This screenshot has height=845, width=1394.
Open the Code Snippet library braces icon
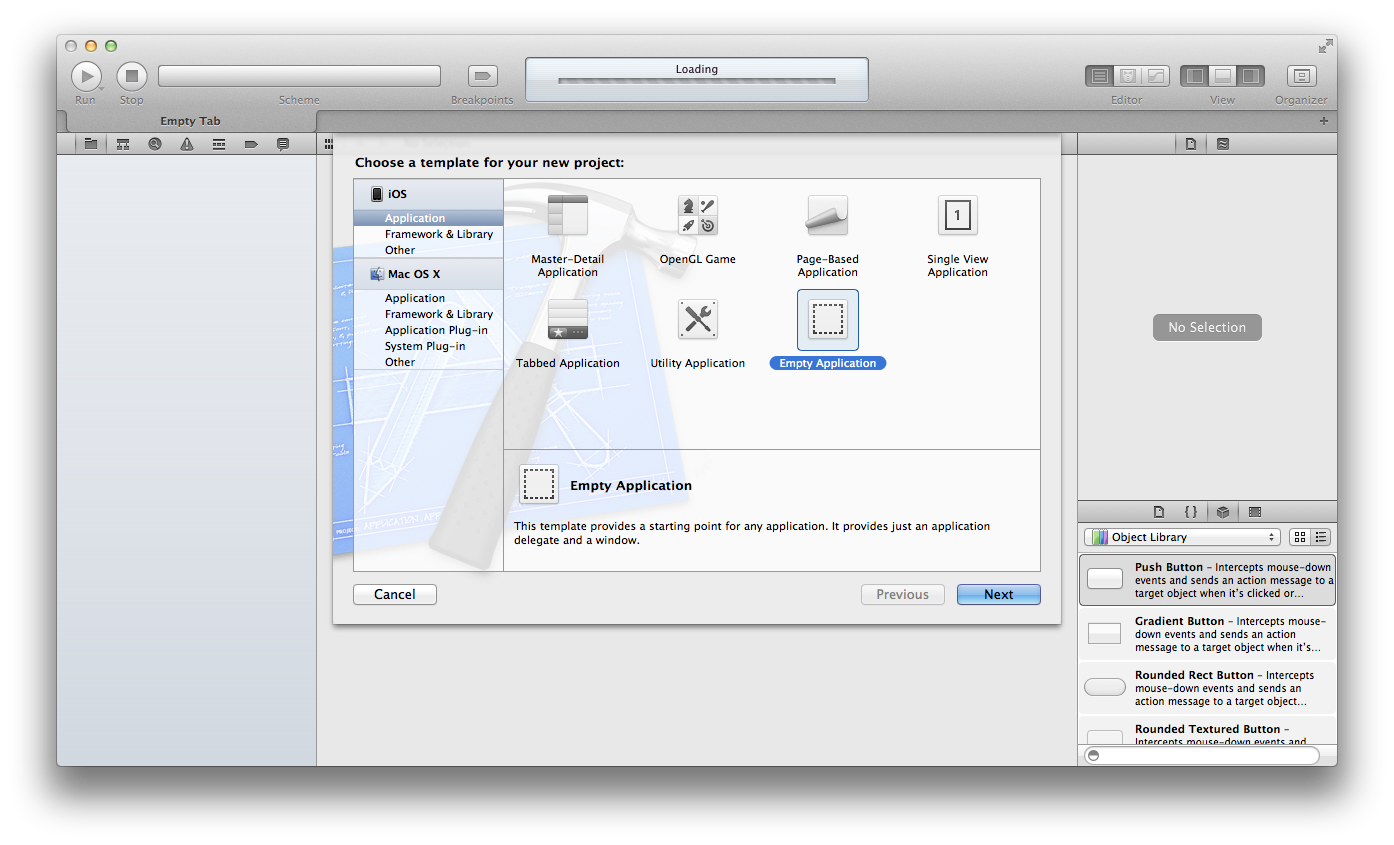point(1191,511)
